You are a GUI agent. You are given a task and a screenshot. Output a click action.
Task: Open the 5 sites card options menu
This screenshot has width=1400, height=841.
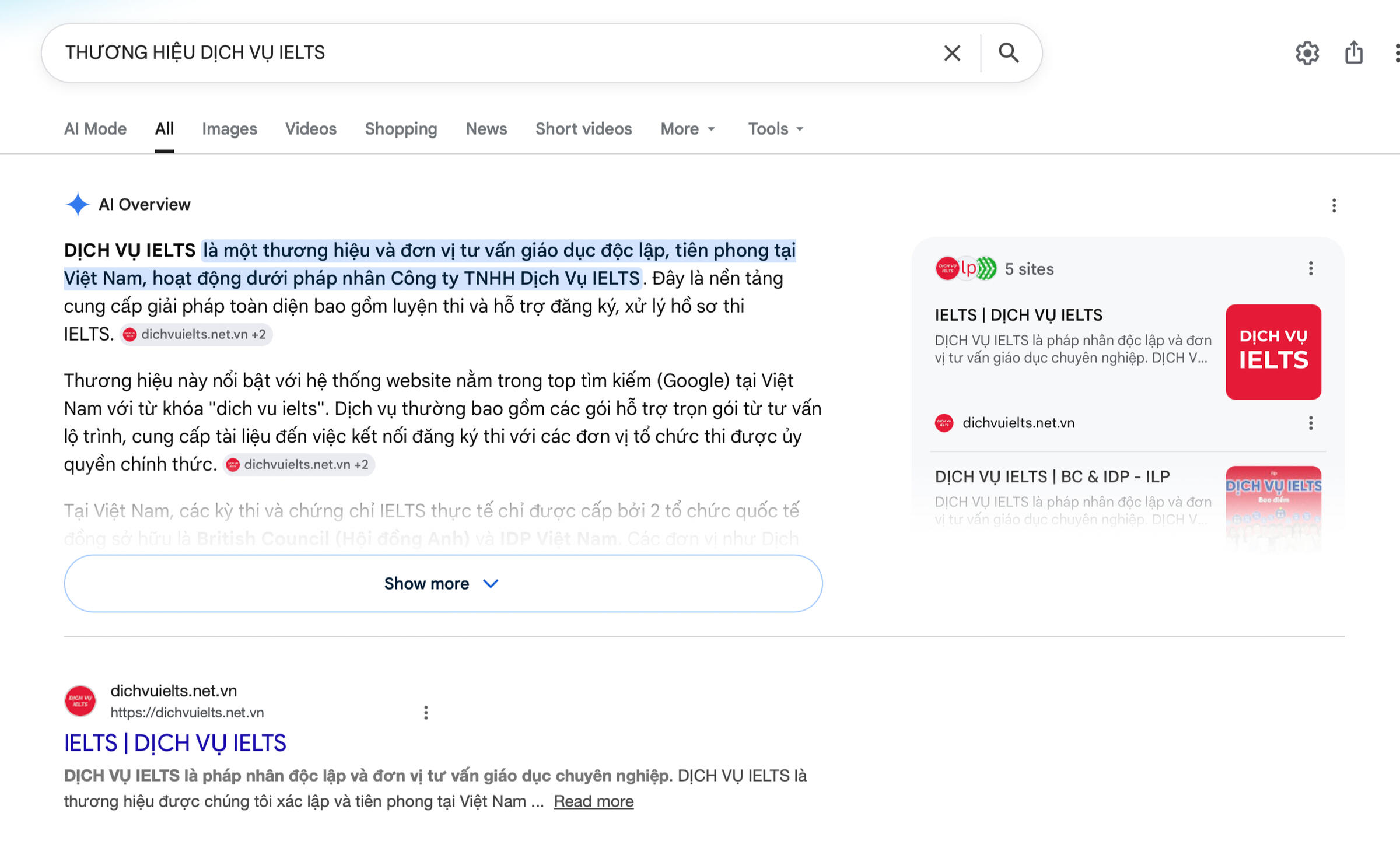point(1311,268)
